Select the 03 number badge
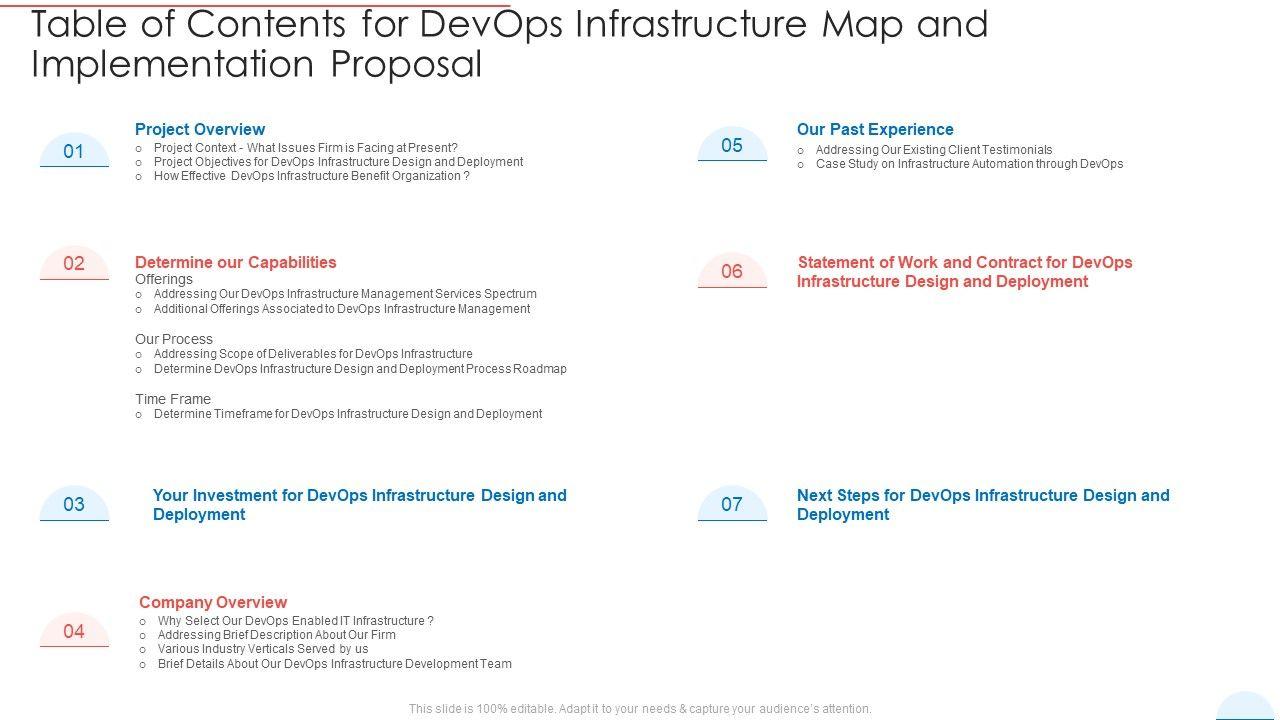This screenshot has height=720, width=1280. [x=74, y=504]
